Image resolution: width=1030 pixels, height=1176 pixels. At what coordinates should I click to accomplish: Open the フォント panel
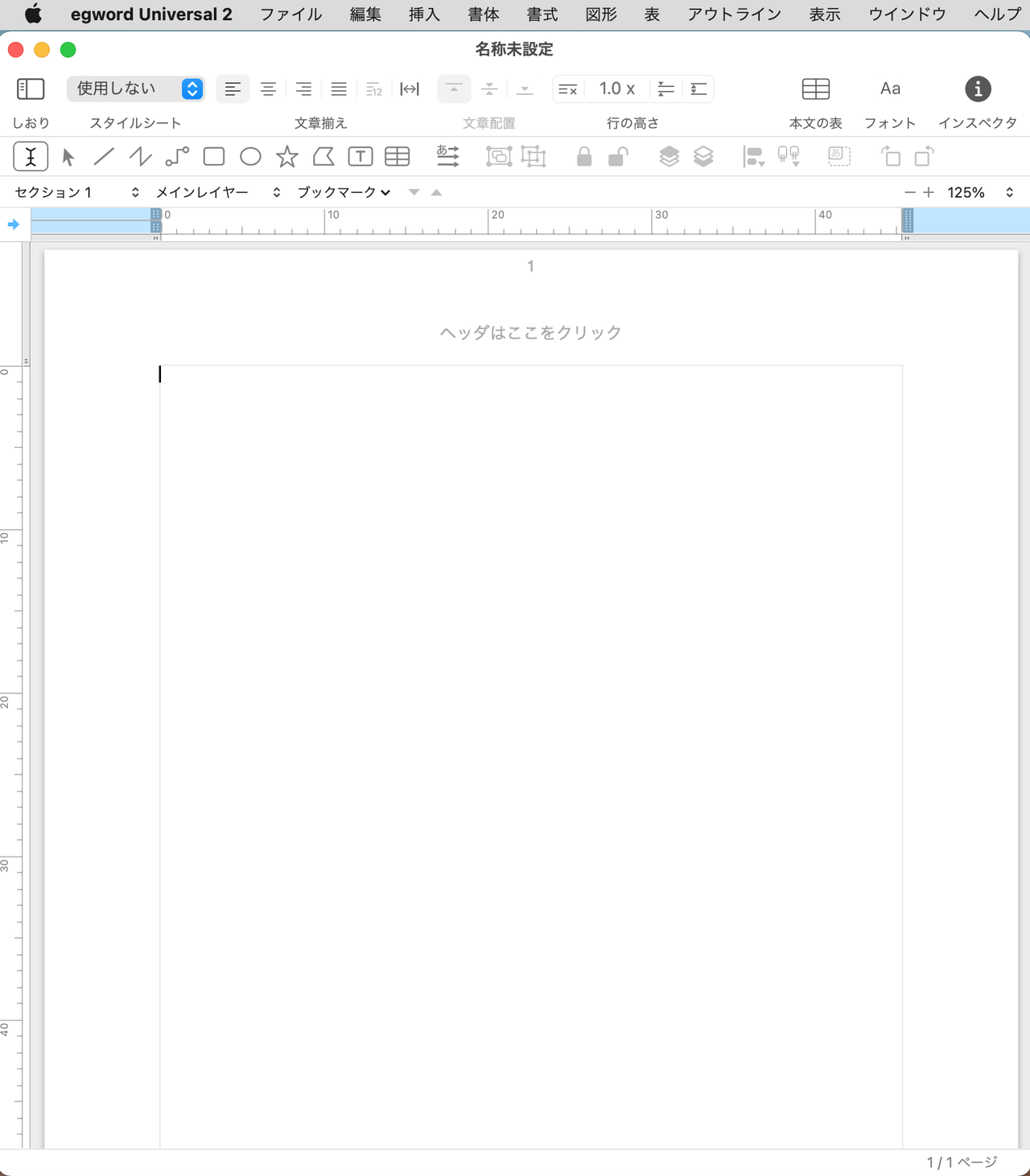[890, 88]
